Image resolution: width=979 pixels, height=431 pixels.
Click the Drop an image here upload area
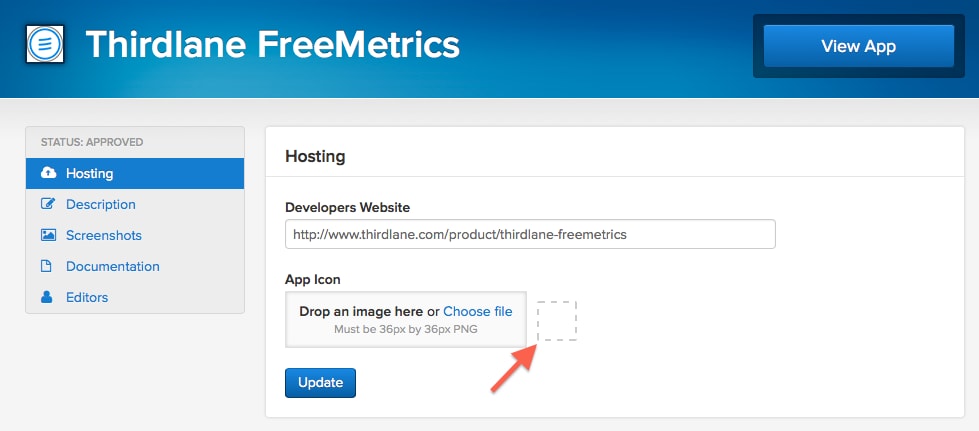[x=406, y=319]
